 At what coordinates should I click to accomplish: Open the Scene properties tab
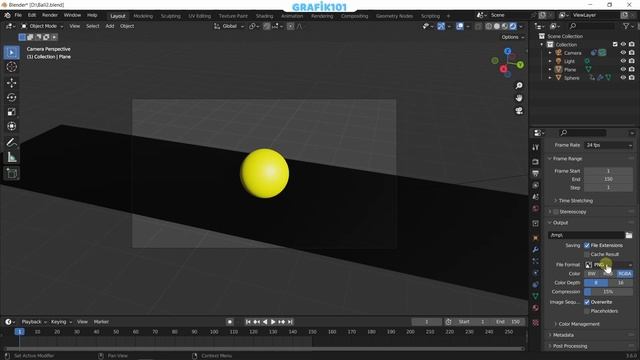tap(536, 197)
